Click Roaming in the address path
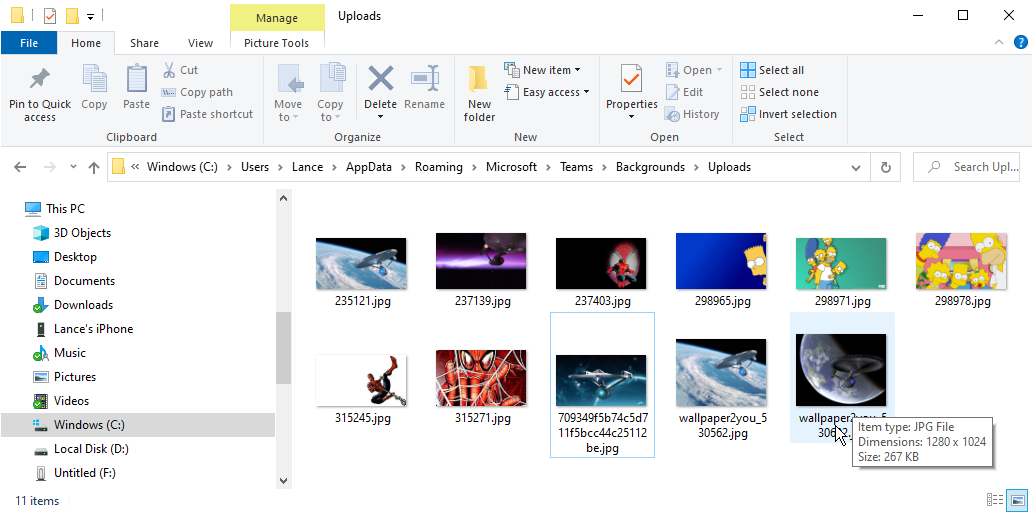Image resolution: width=1033 pixels, height=513 pixels. (439, 167)
